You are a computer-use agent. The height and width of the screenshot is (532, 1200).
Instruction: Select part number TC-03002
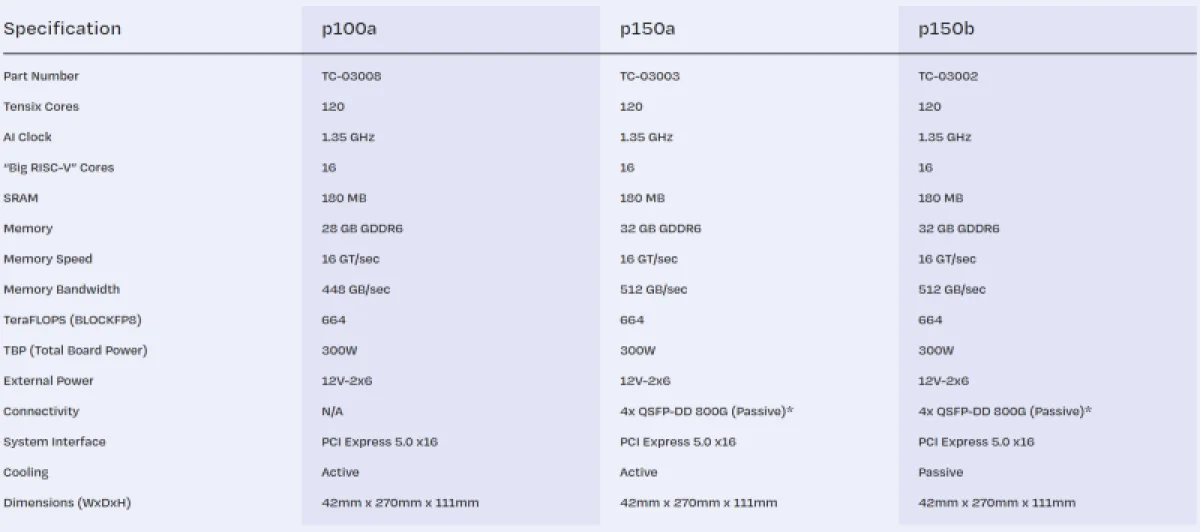948,76
